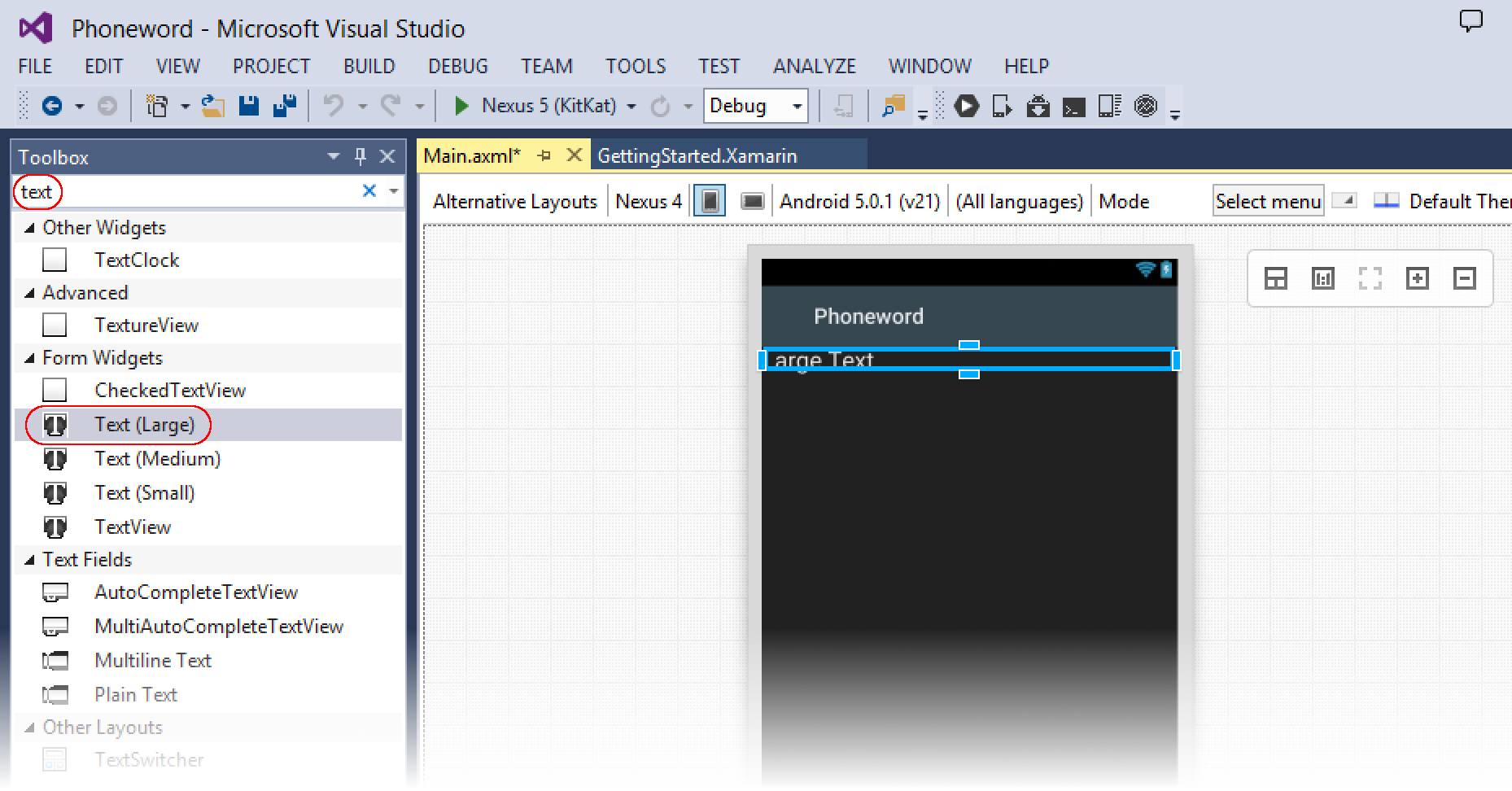The width and height of the screenshot is (1512, 791).
Task: Switch to the GettingStarted.Xamarin tab
Action: [697, 155]
